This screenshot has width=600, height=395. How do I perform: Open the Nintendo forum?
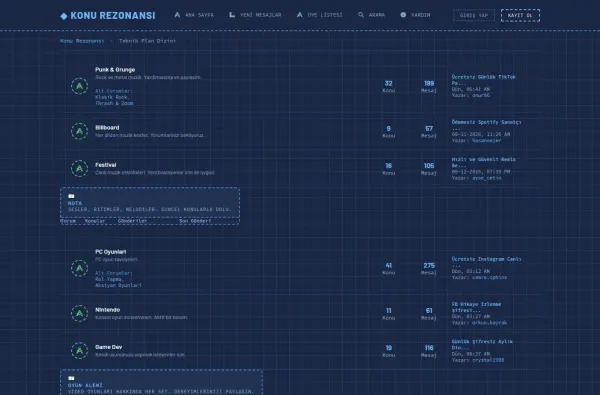pos(108,310)
